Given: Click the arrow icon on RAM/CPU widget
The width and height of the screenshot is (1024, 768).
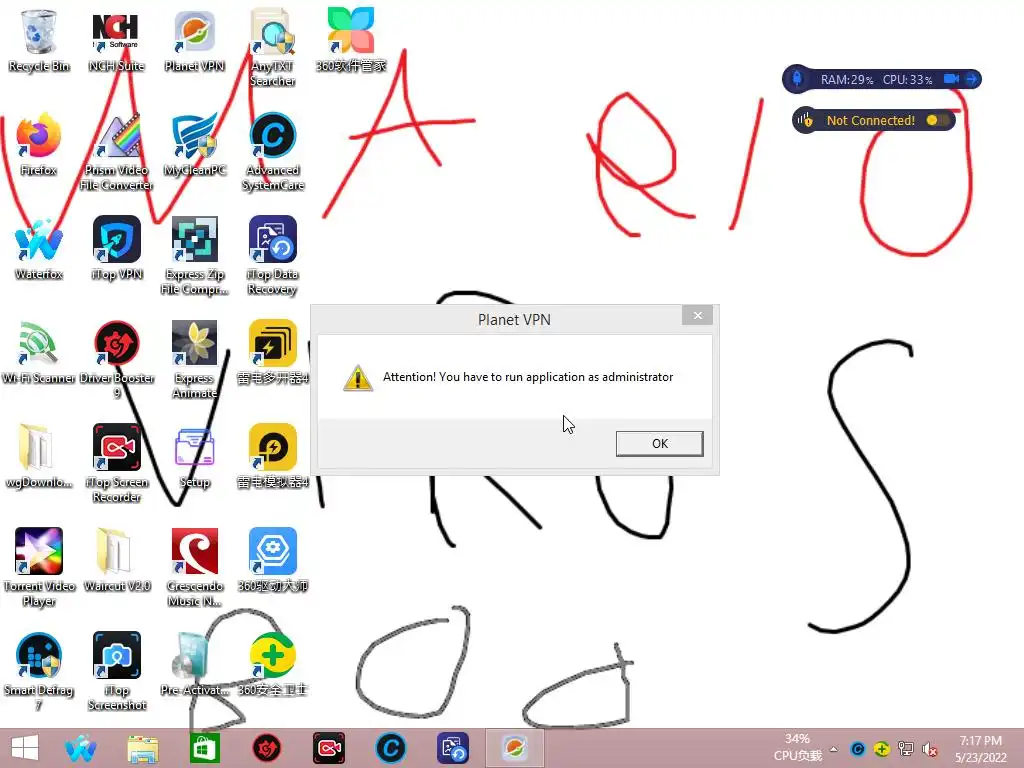Looking at the screenshot, I should click(971, 79).
